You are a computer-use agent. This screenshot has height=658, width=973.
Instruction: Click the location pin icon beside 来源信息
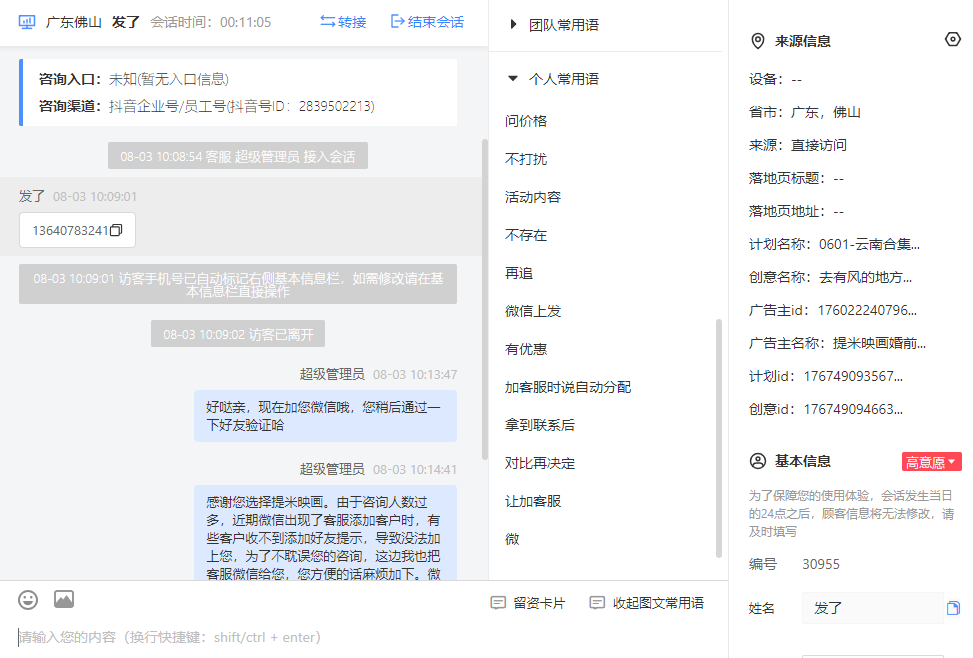coord(758,41)
